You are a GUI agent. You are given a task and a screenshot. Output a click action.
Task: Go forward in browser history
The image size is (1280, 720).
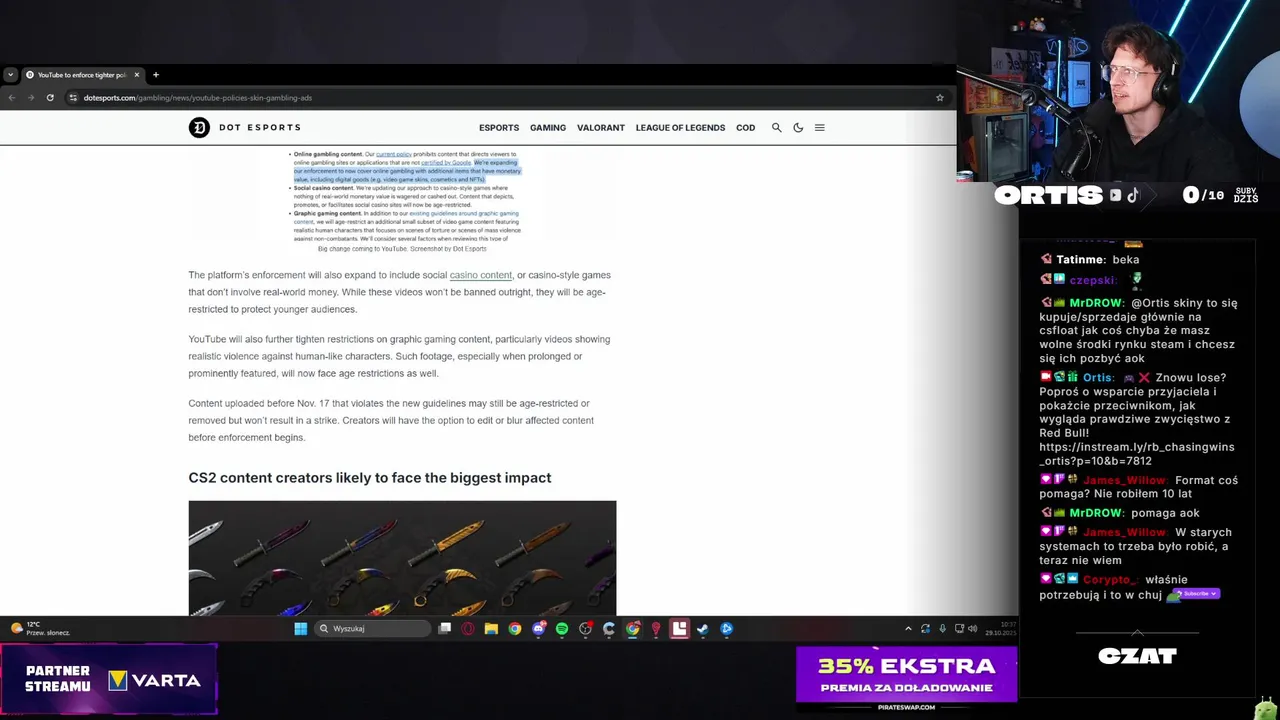pyautogui.click(x=30, y=98)
